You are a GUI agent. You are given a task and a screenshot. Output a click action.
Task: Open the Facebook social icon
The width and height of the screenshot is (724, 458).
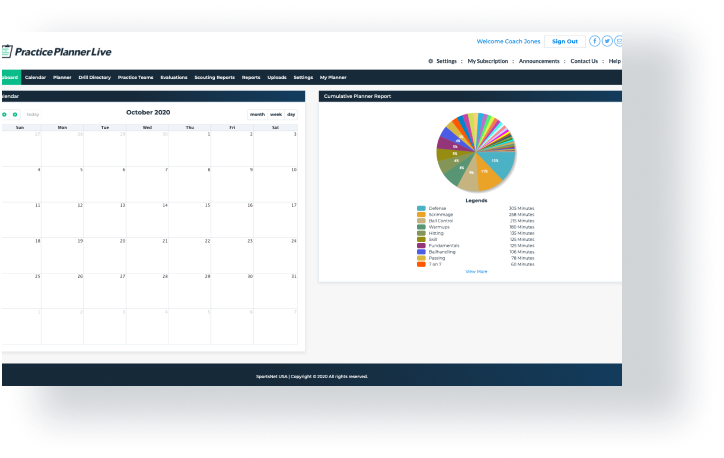595,41
